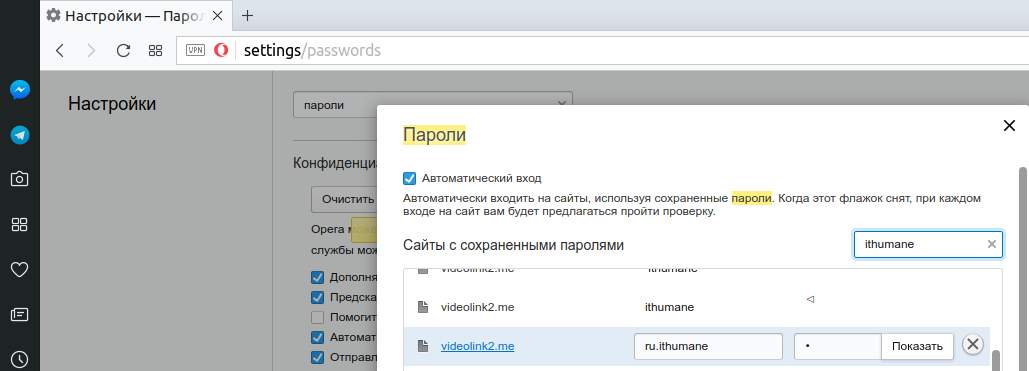Close the Пароли dialog
The image size is (1029, 371).
point(1009,126)
